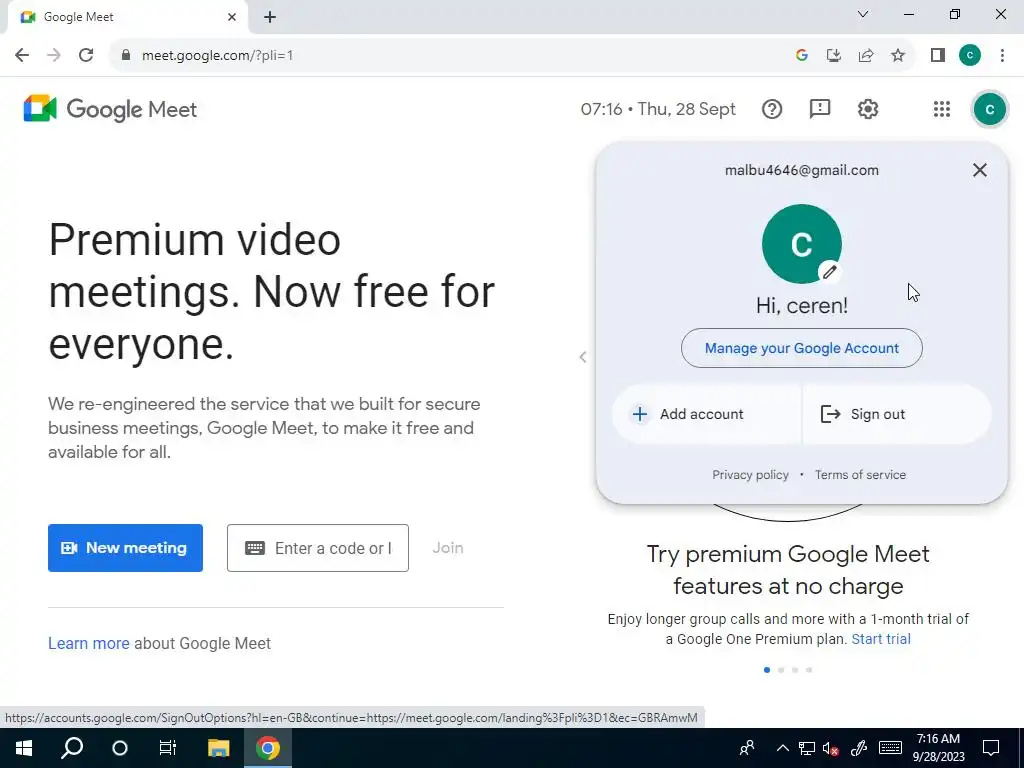Viewport: 1024px width, 768px height.
Task: Open Windows Start menu
Action: 24,748
